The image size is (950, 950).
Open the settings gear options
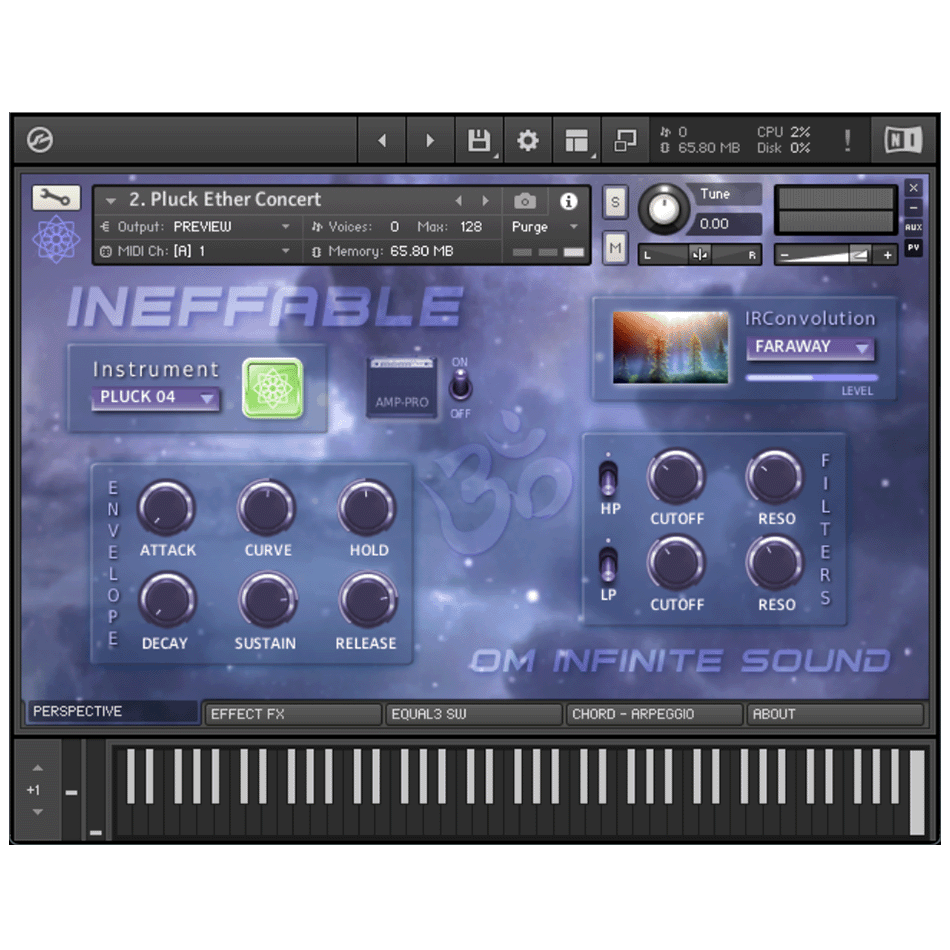click(528, 141)
